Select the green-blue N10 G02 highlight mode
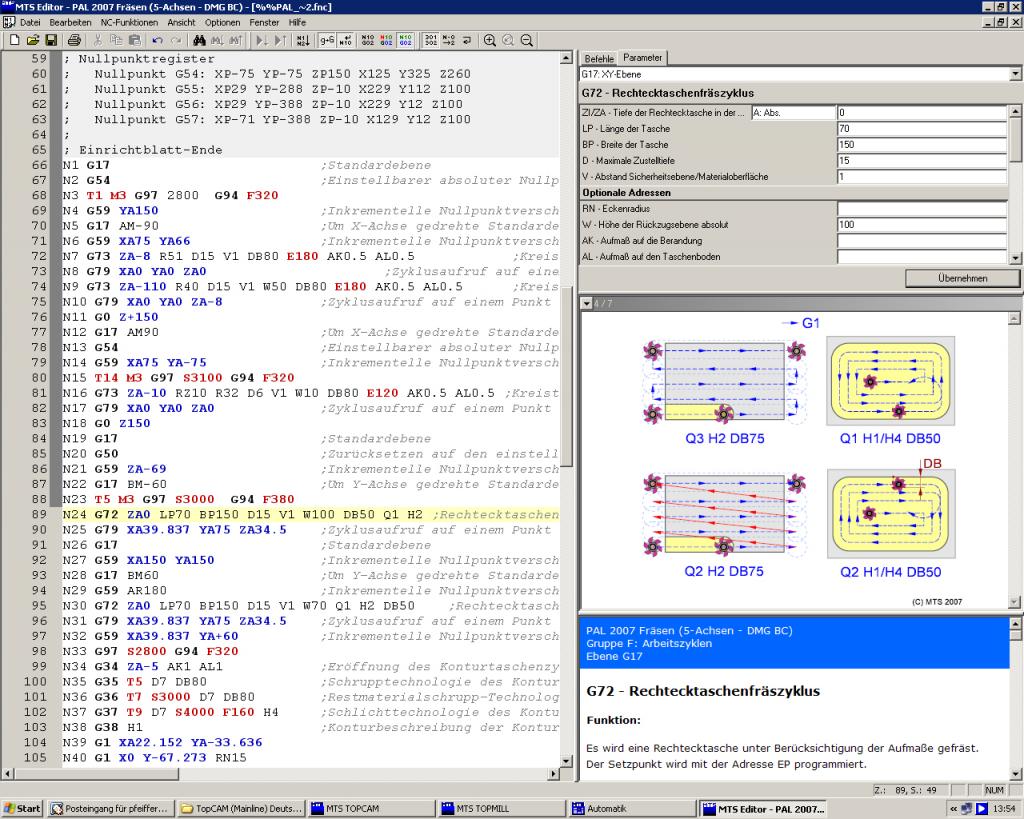The width and height of the screenshot is (1024, 819). [x=405, y=40]
